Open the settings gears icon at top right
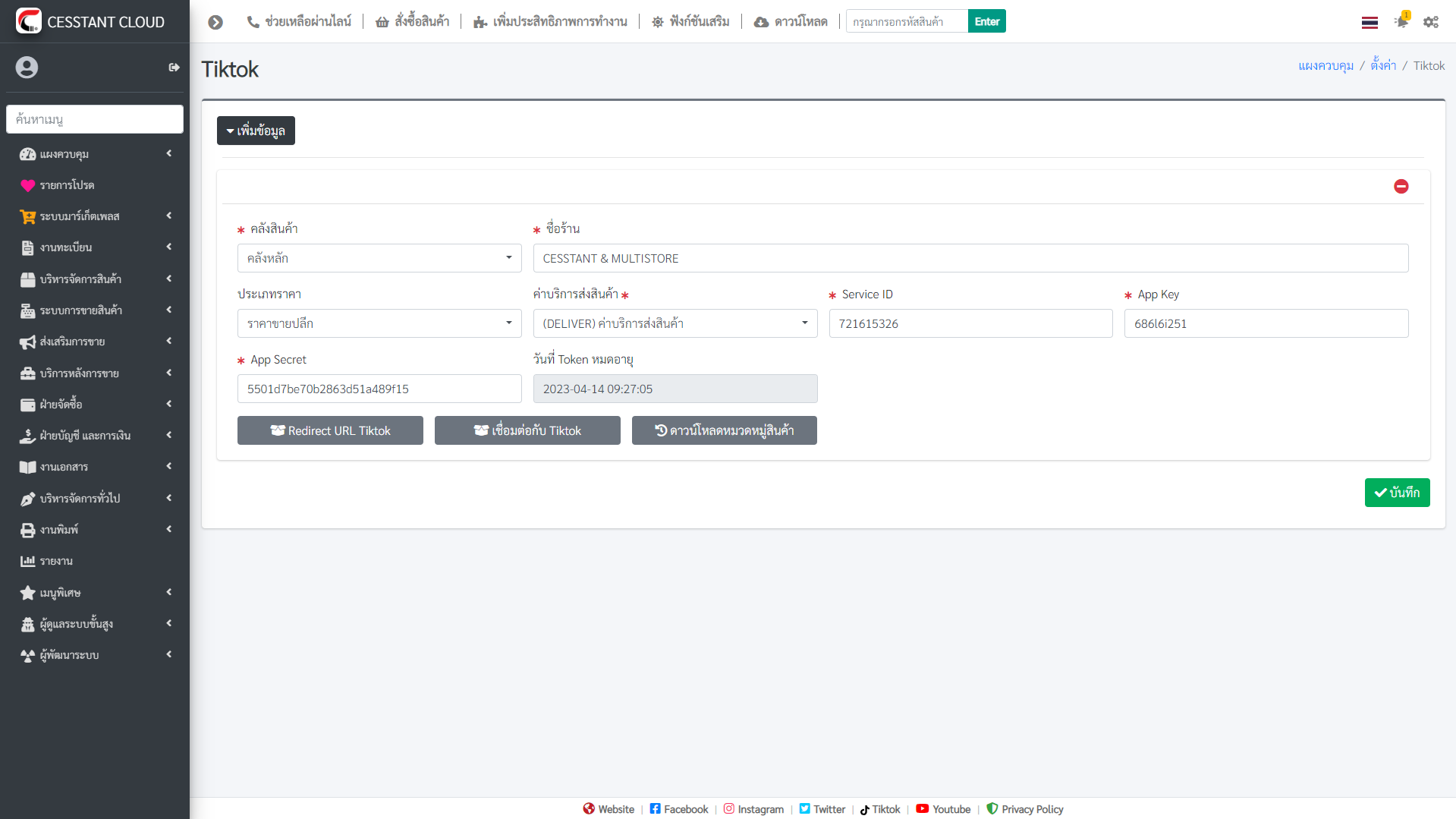Screen dimensions: 1456x819 1431,22
